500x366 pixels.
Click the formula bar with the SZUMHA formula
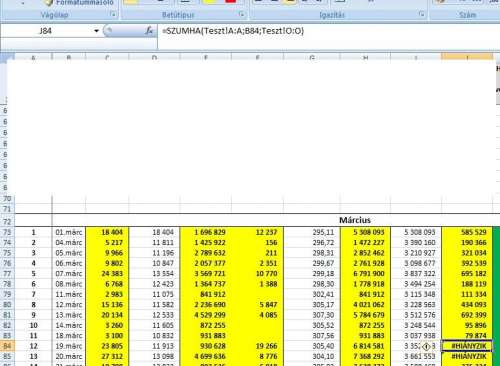[x=328, y=31]
